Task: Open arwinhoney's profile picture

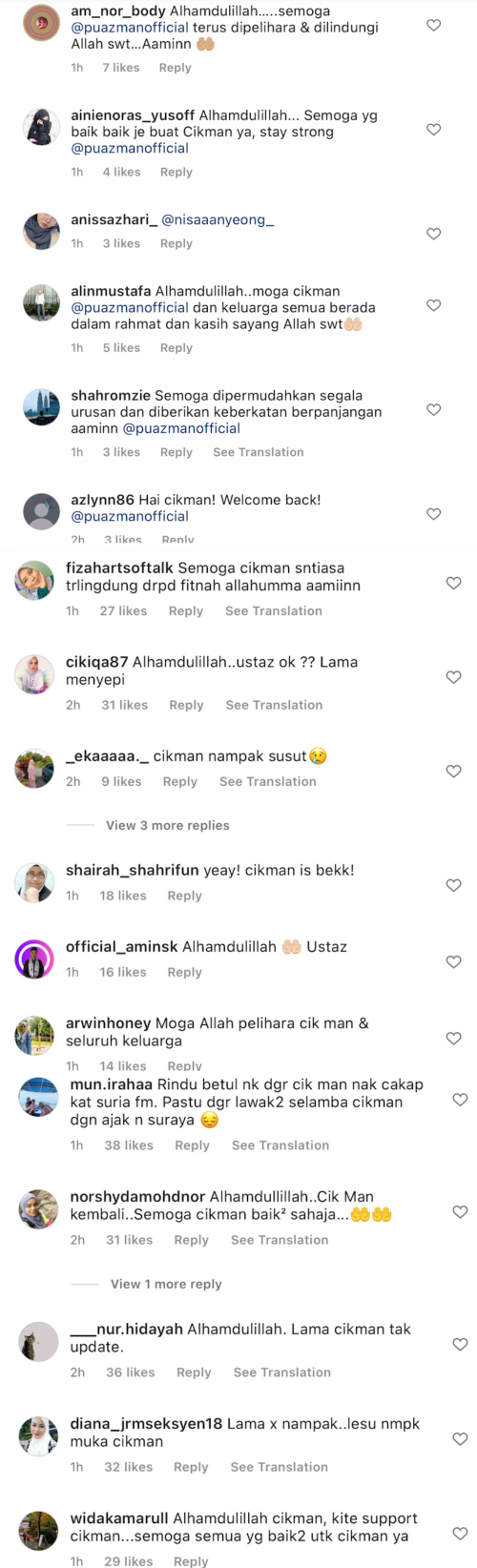Action: tap(34, 1036)
